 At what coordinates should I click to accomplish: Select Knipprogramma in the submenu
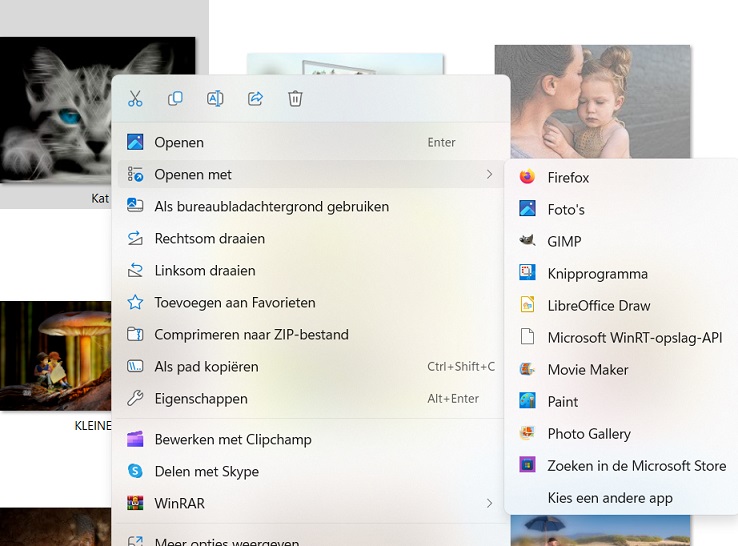click(x=597, y=274)
